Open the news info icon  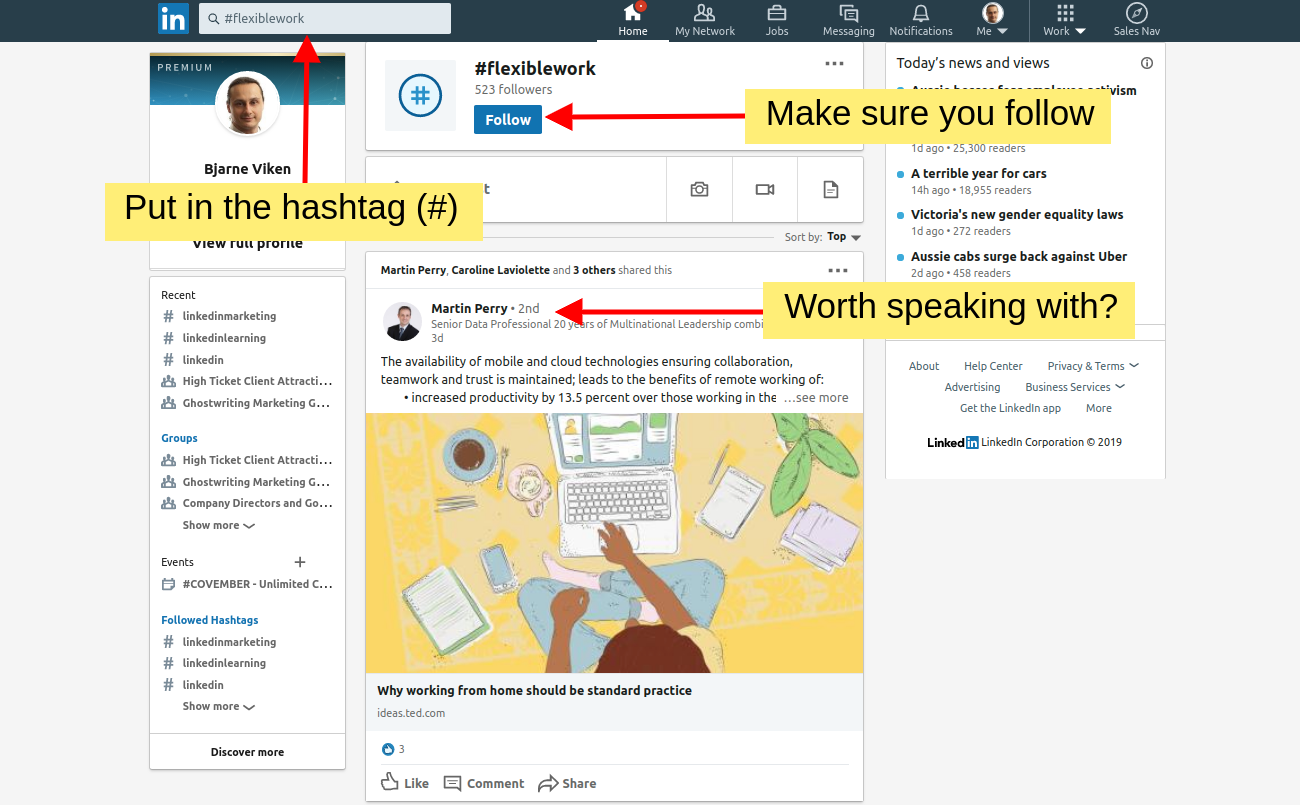[1147, 63]
